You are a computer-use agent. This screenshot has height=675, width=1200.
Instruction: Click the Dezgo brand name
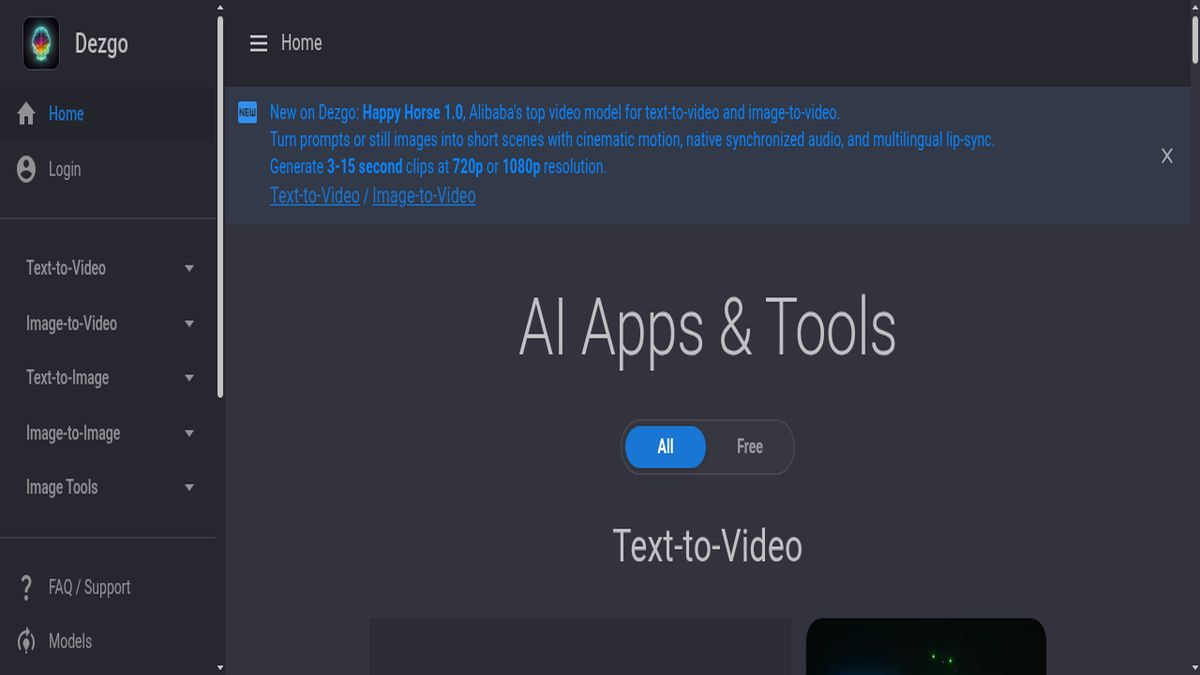pos(101,44)
